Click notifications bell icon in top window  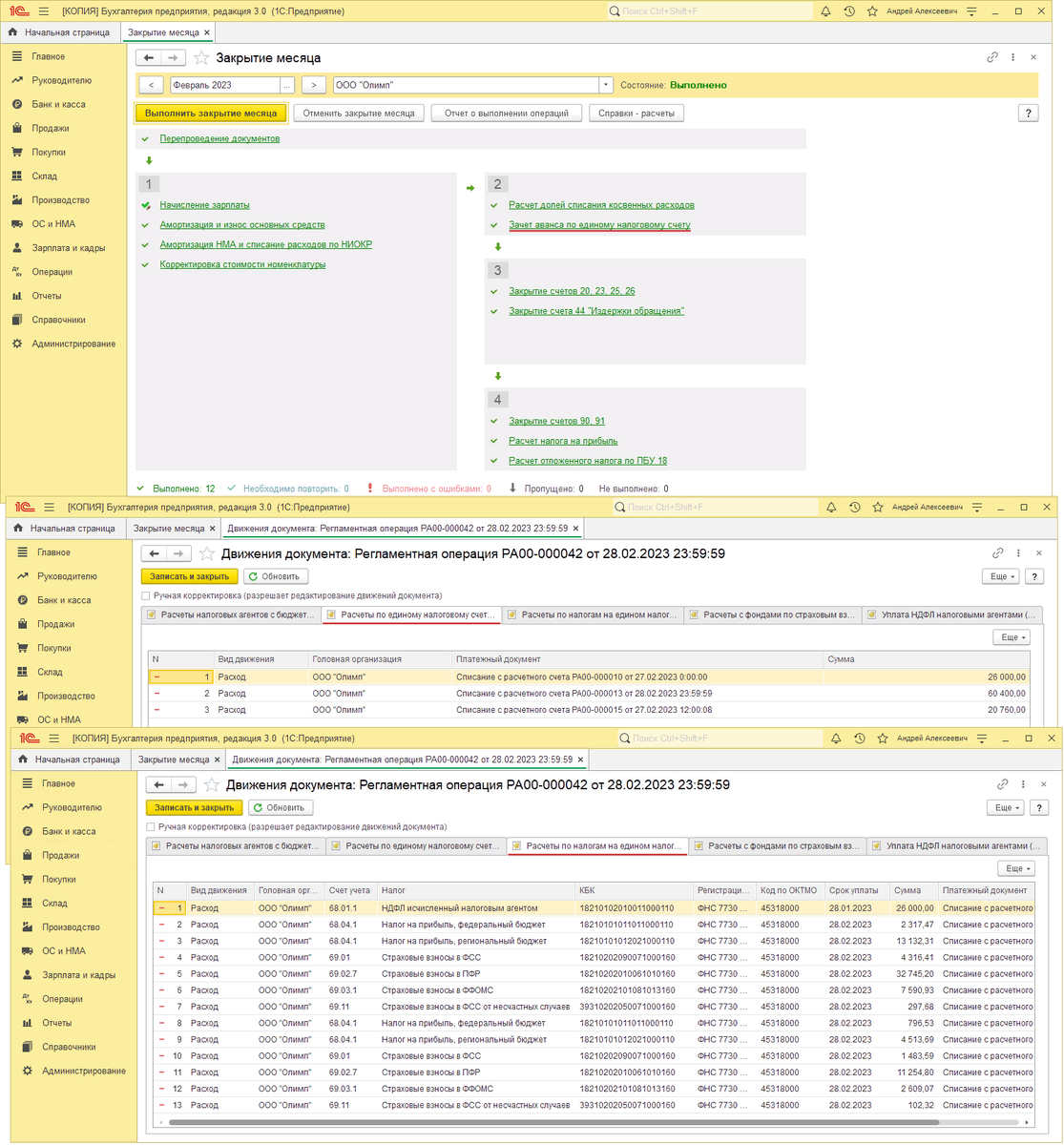pyautogui.click(x=825, y=11)
